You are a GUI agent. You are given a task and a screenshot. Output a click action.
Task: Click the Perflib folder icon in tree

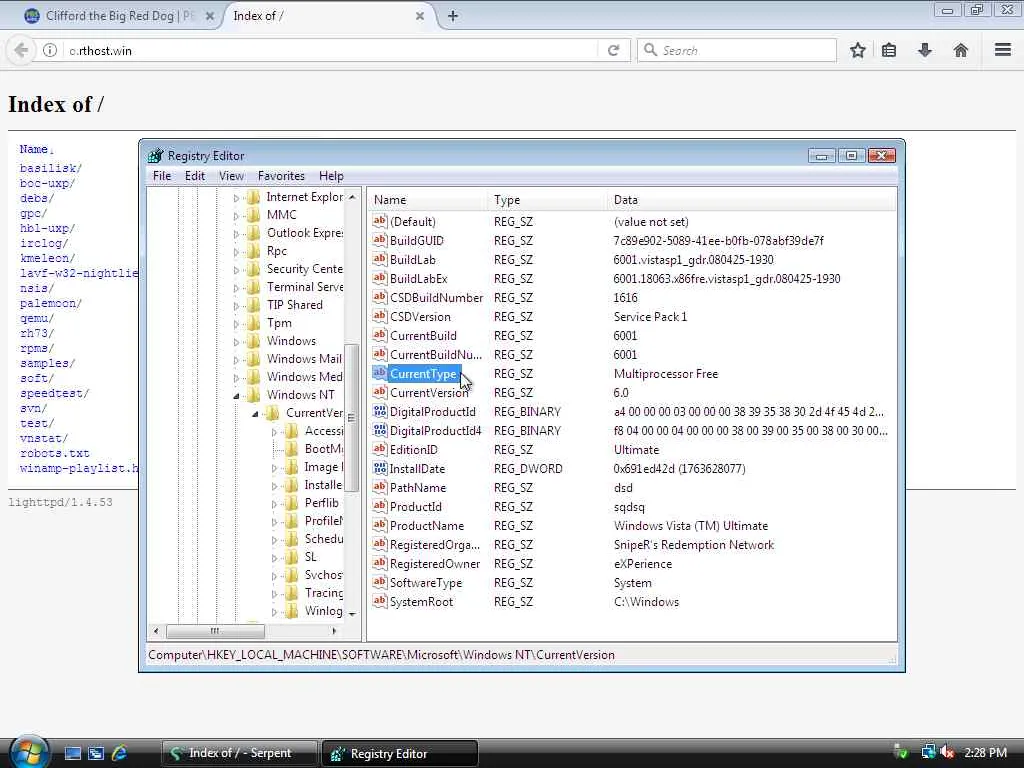[291, 503]
